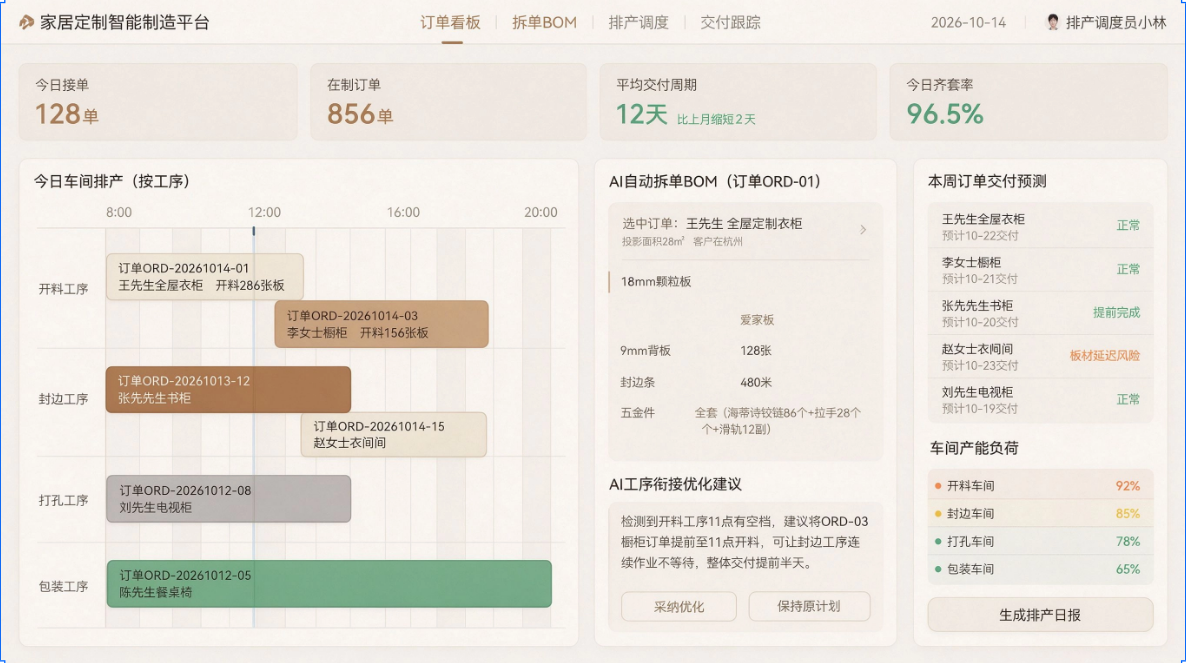Go to the 排产调度 tab
Viewport: 1186px width, 663px height.
coord(638,23)
